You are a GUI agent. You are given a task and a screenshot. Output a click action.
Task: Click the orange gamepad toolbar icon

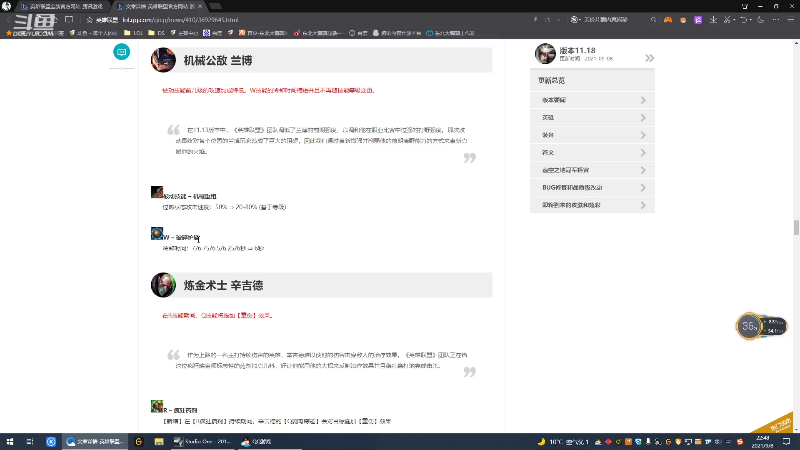click(668, 20)
